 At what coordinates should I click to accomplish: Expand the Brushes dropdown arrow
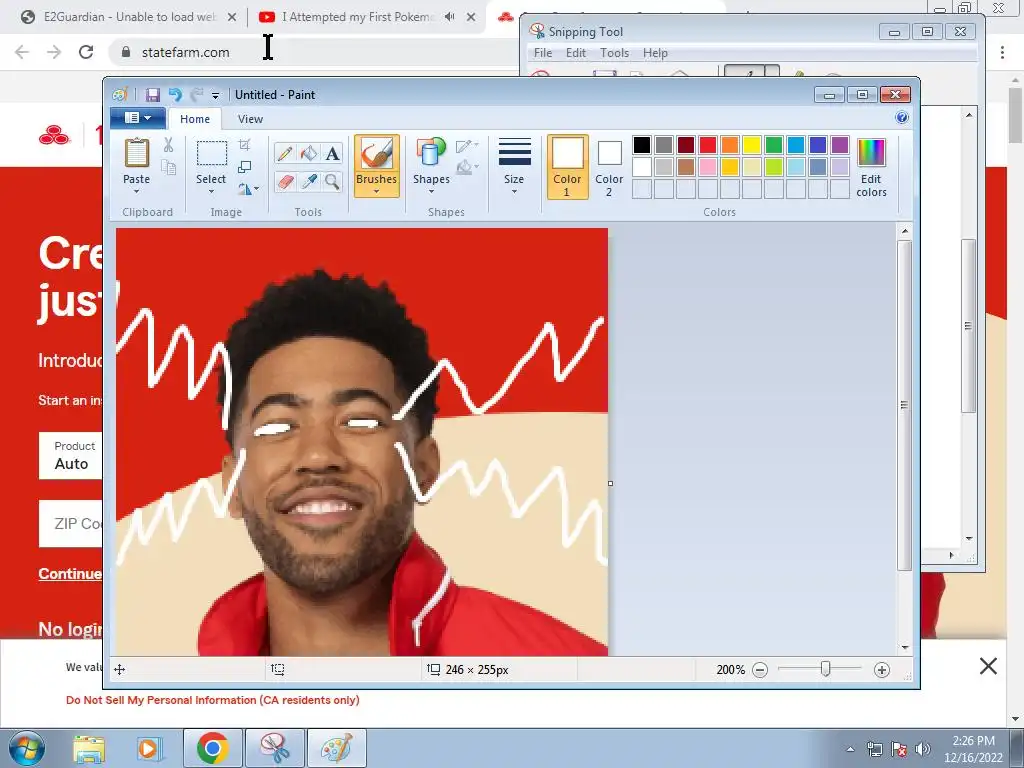tap(377, 192)
